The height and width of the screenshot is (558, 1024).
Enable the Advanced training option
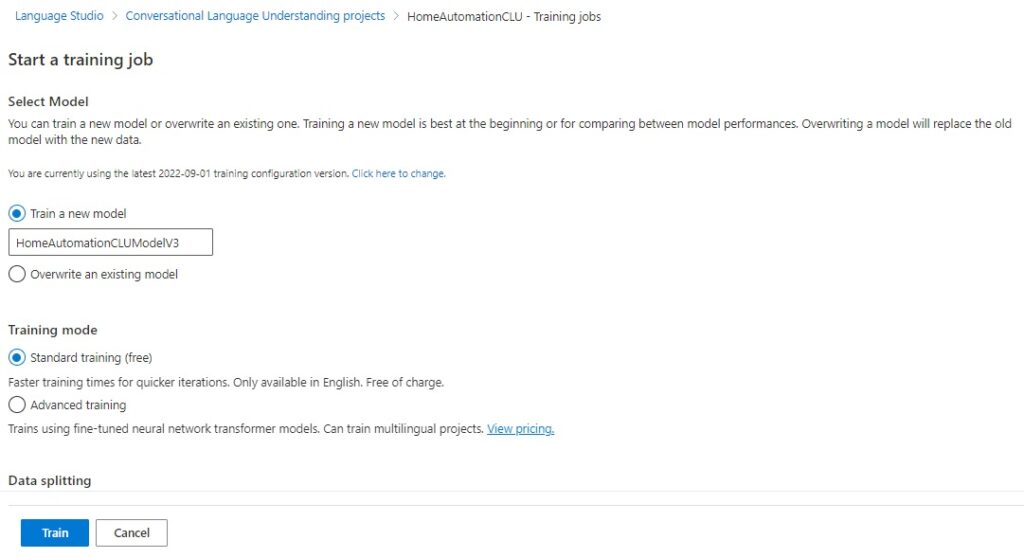point(17,405)
